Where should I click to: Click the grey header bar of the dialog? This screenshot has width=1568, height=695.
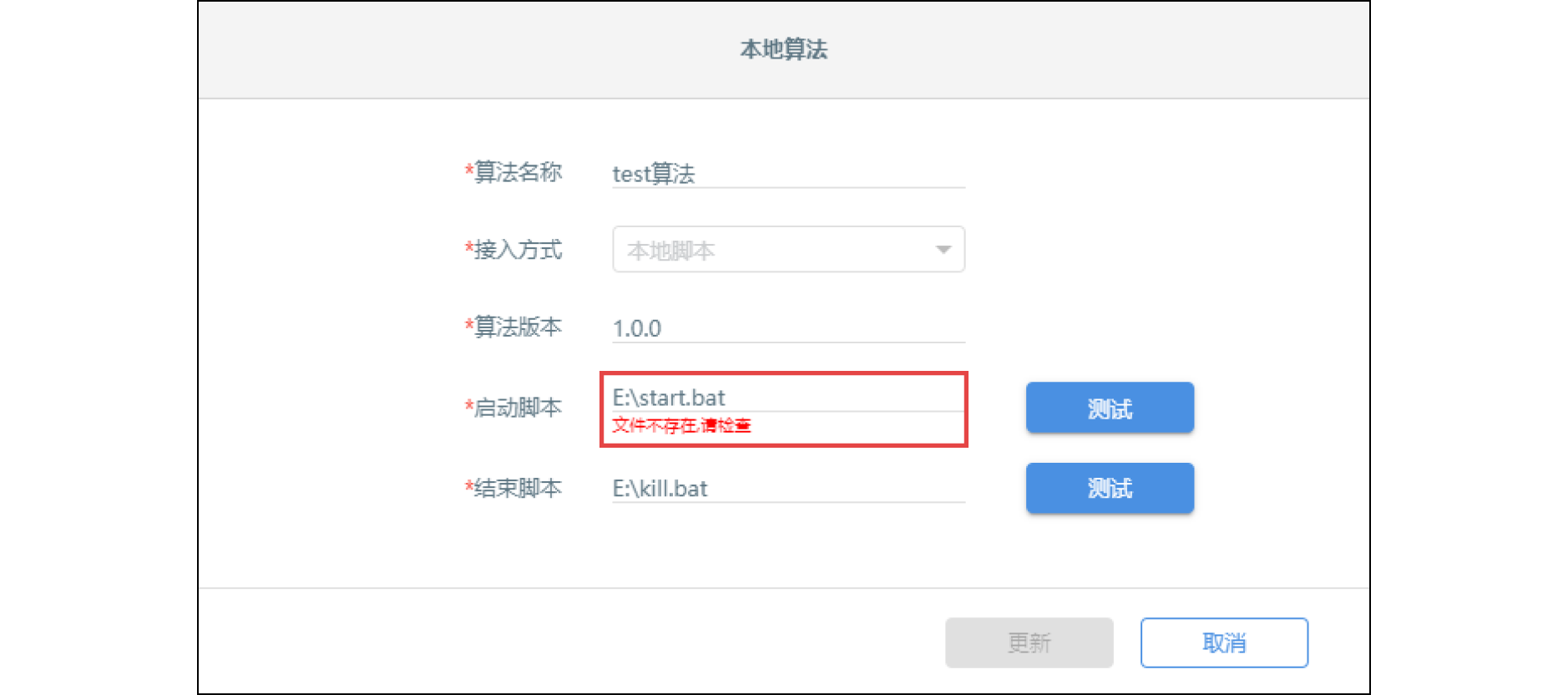pos(783,50)
